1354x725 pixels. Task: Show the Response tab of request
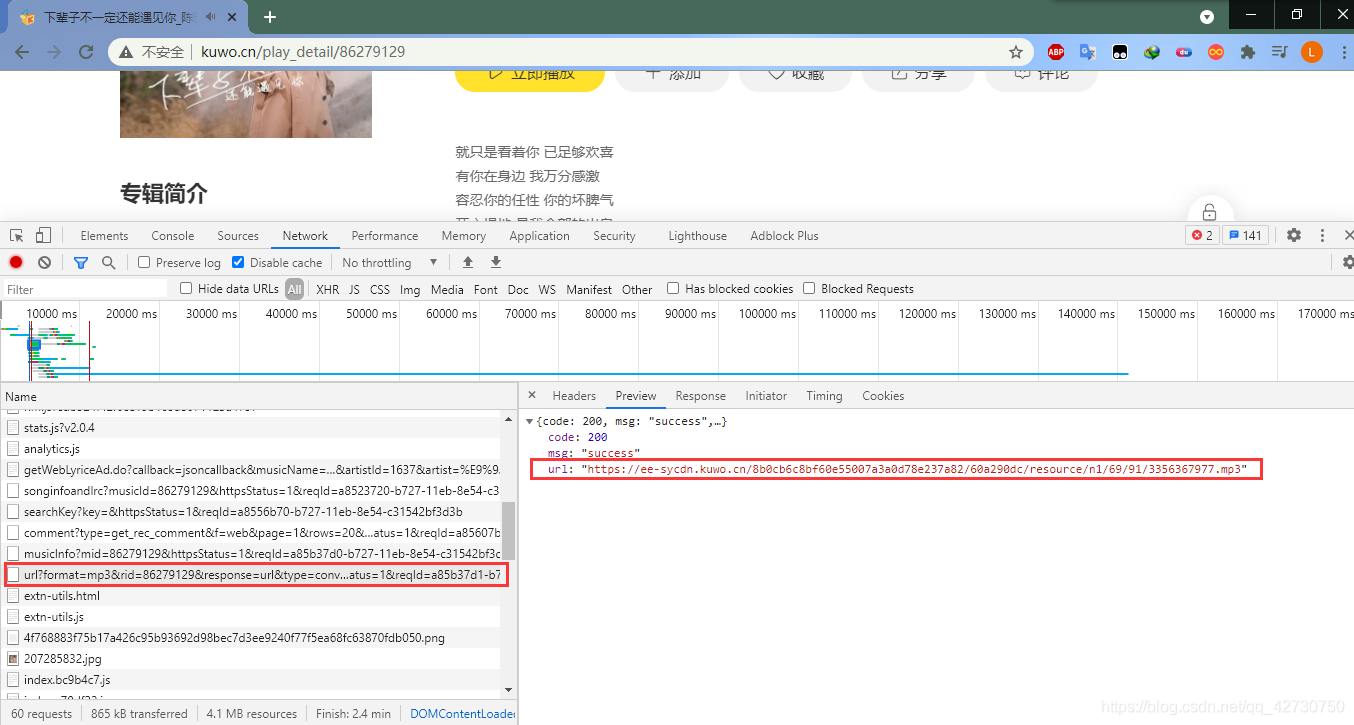(700, 395)
